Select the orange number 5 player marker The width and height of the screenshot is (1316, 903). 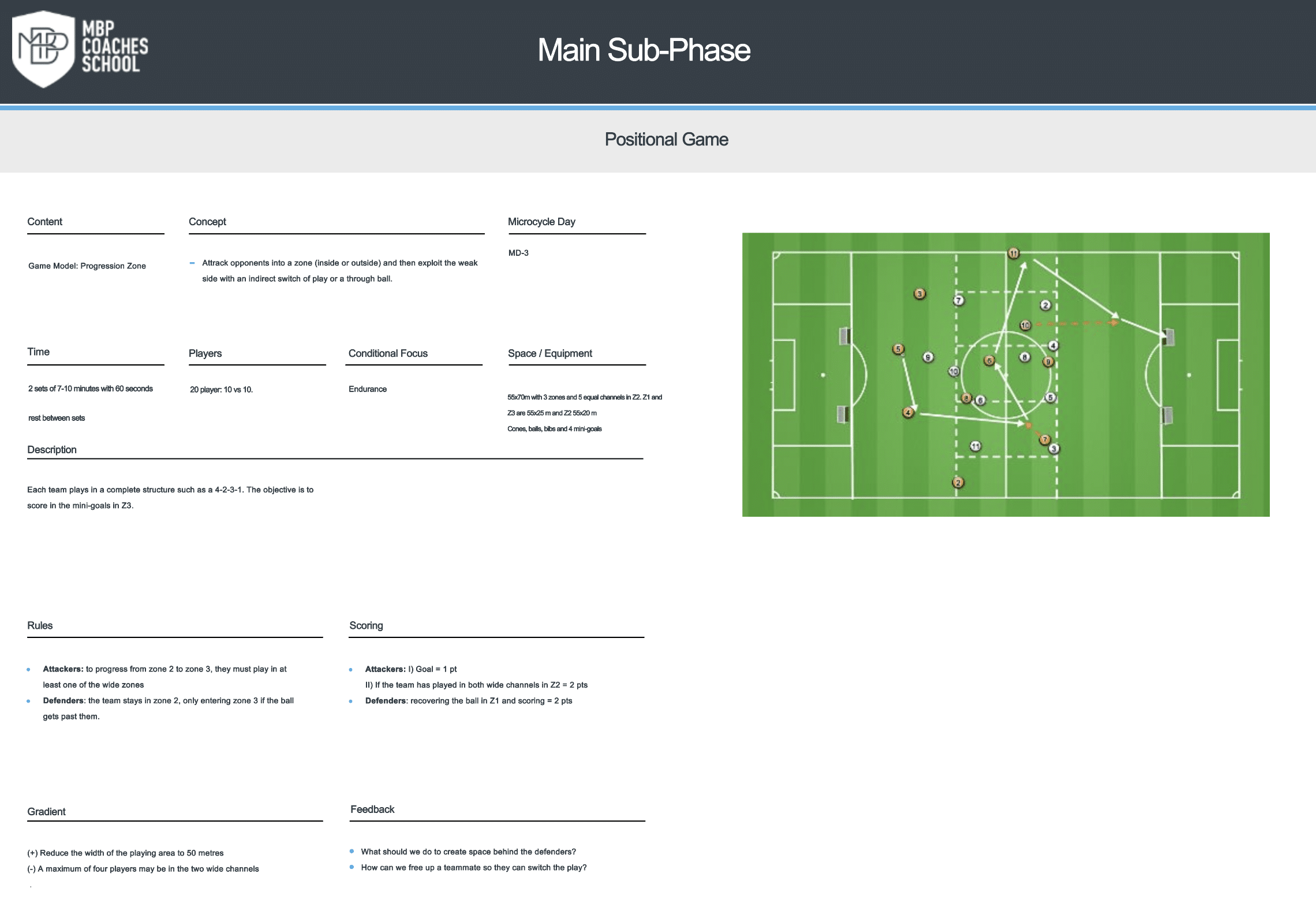pyautogui.click(x=898, y=349)
